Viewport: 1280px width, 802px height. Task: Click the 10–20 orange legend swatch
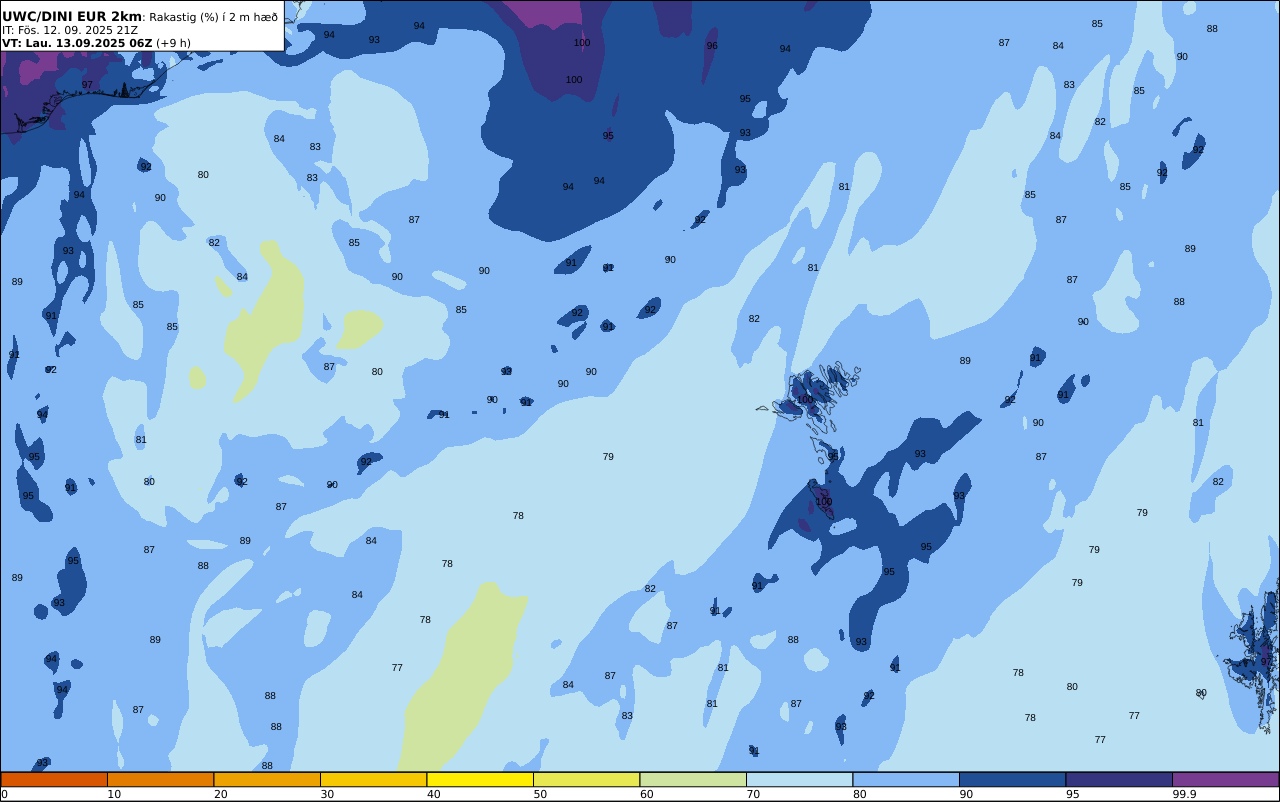tap(160, 779)
